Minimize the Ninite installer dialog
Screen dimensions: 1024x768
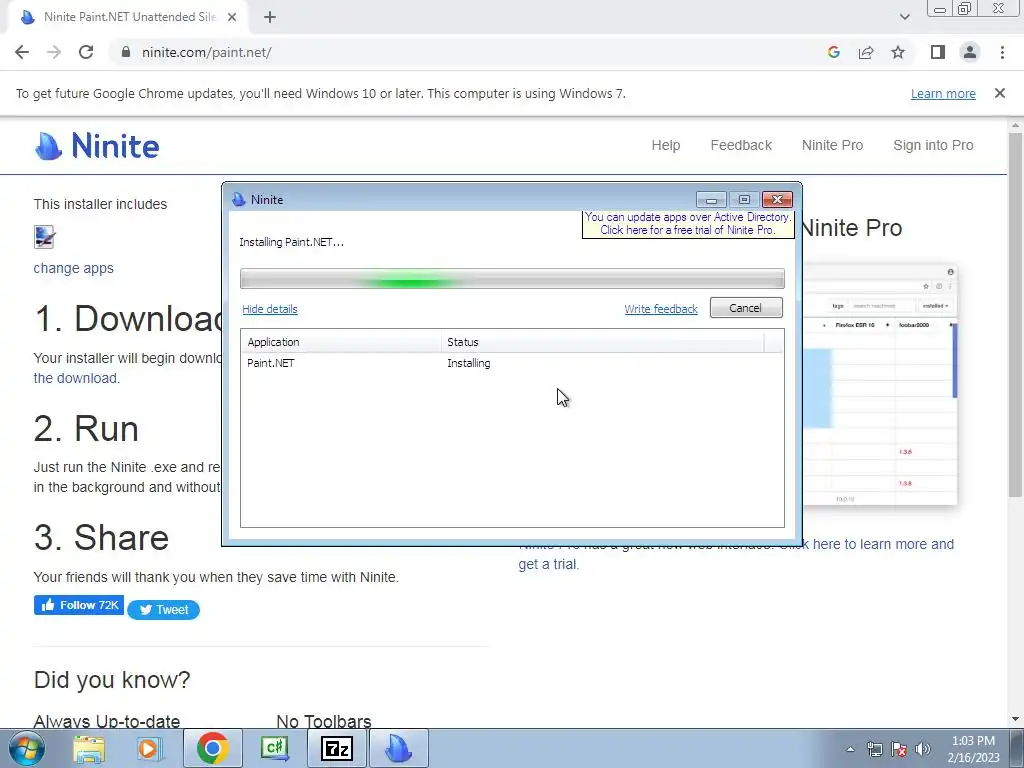[711, 199]
